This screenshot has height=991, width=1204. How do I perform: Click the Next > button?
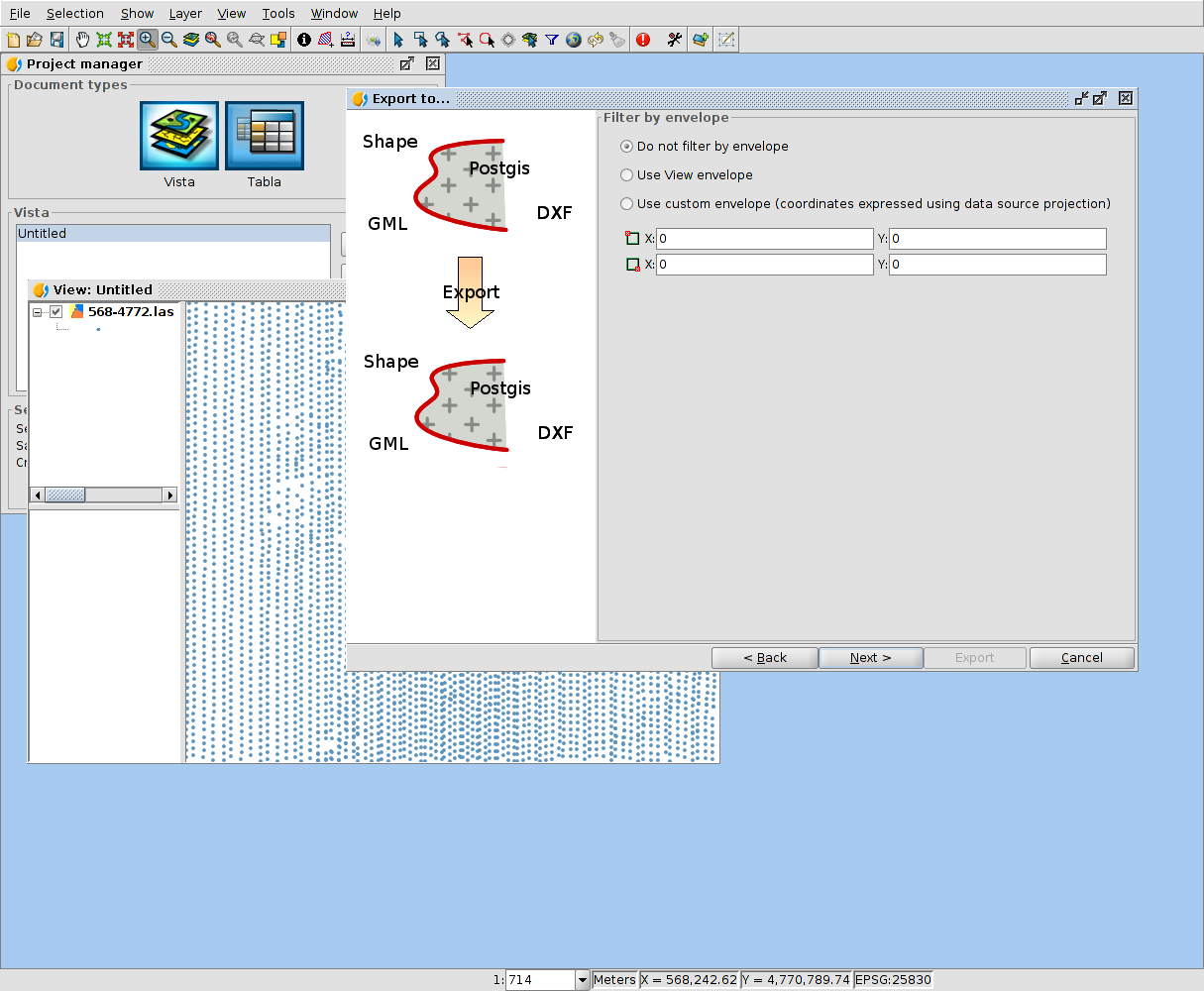click(x=870, y=658)
